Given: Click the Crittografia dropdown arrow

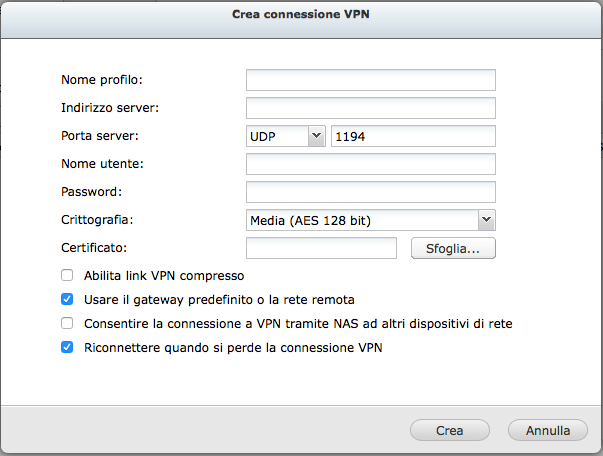Looking at the screenshot, I should pos(486,220).
